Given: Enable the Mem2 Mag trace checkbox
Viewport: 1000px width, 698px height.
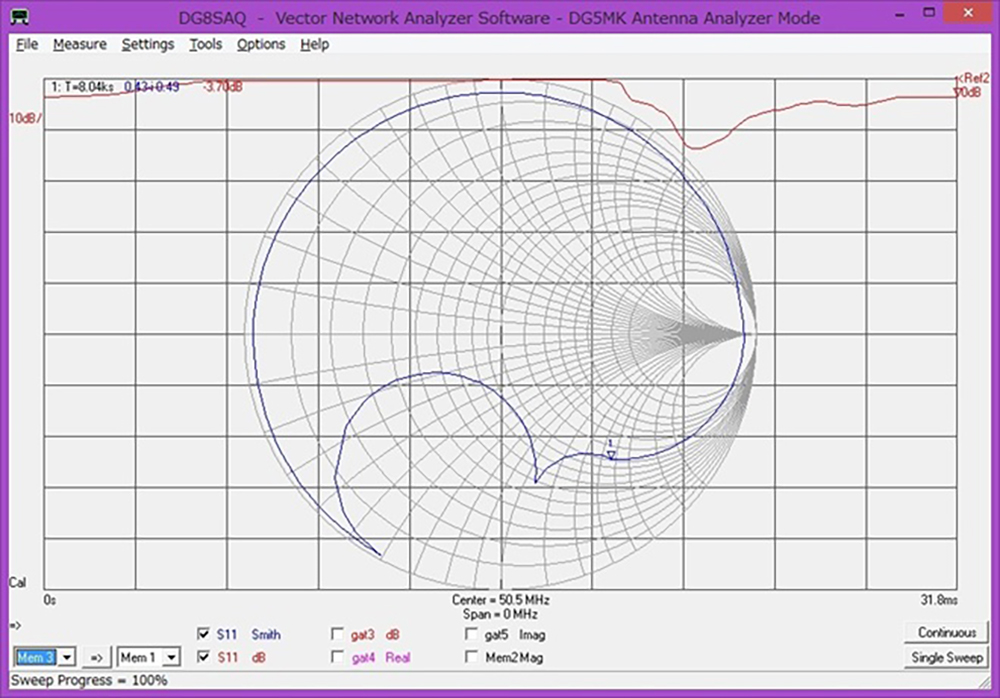Looking at the screenshot, I should (x=471, y=657).
